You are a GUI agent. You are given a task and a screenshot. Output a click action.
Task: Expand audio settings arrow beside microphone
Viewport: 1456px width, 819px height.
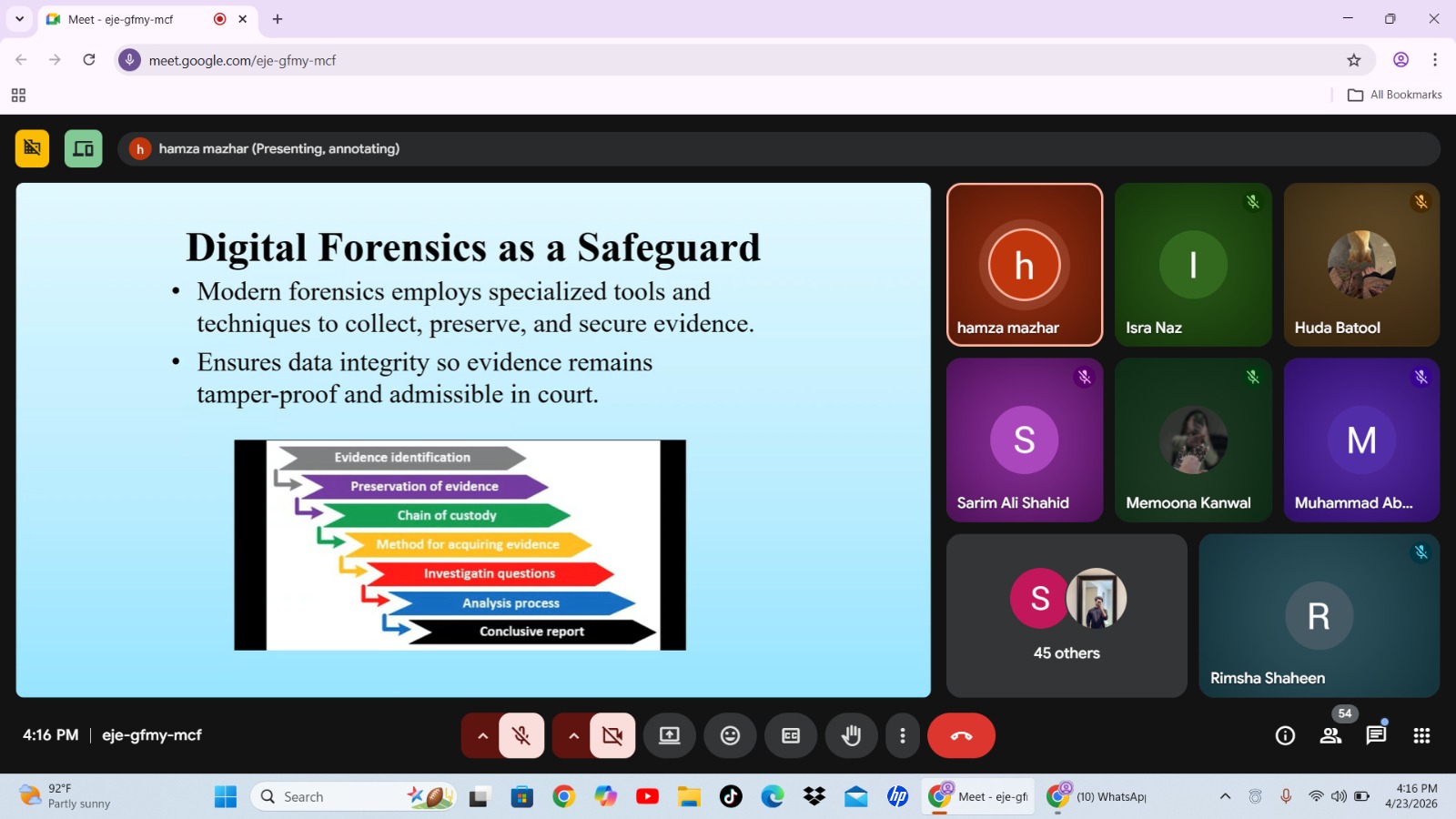[482, 735]
